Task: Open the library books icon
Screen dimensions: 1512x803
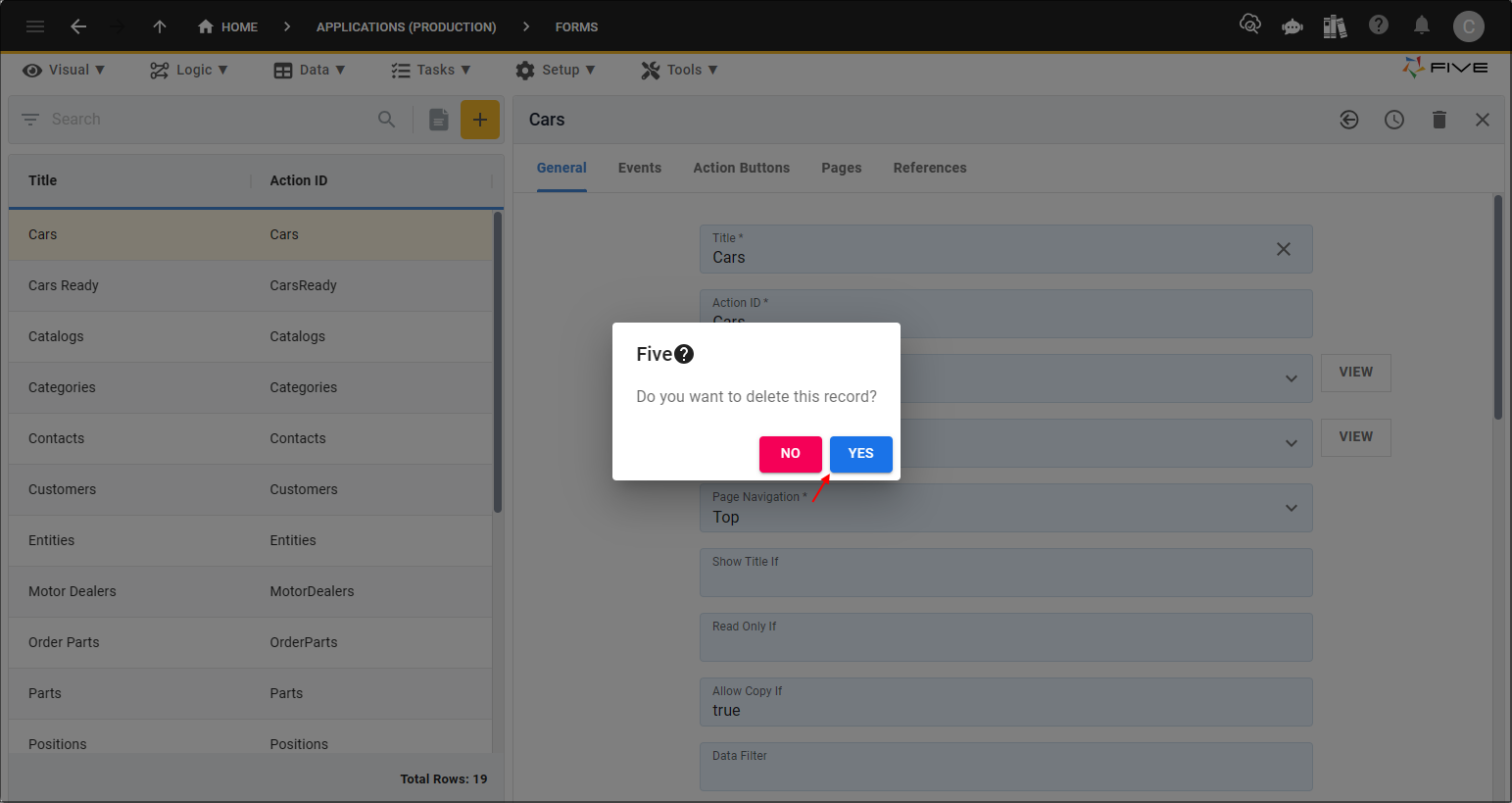Action: coord(1335,25)
